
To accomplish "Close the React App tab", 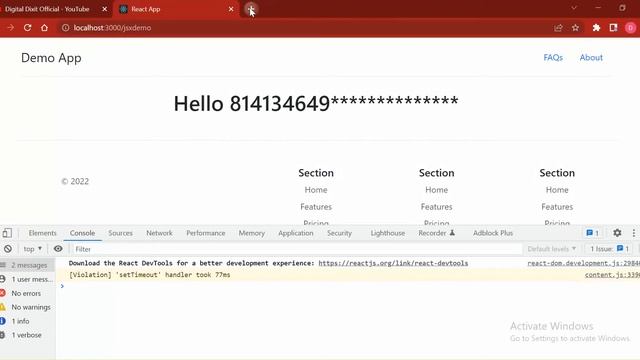I will [231, 9].
